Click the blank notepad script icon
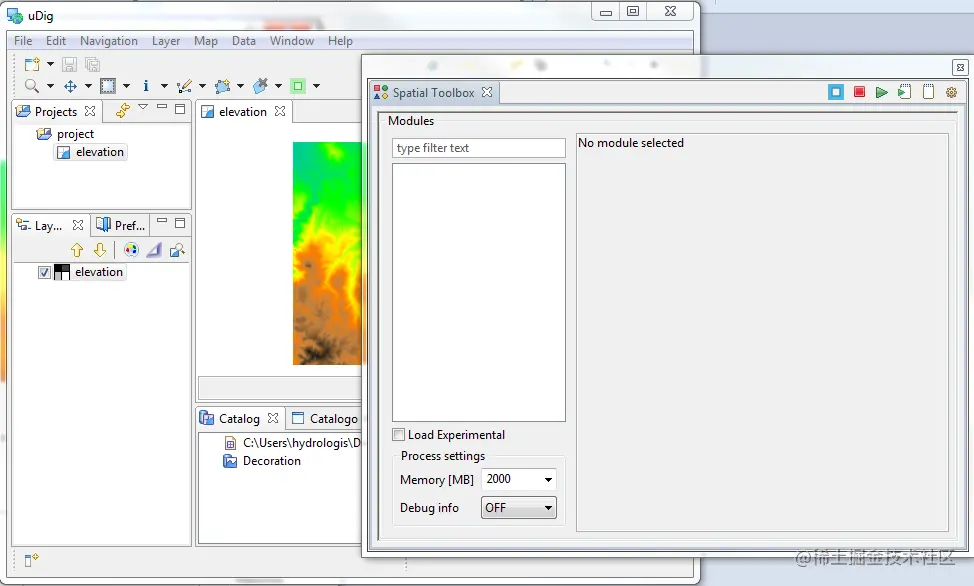Image resolution: width=974 pixels, height=586 pixels. [x=928, y=92]
